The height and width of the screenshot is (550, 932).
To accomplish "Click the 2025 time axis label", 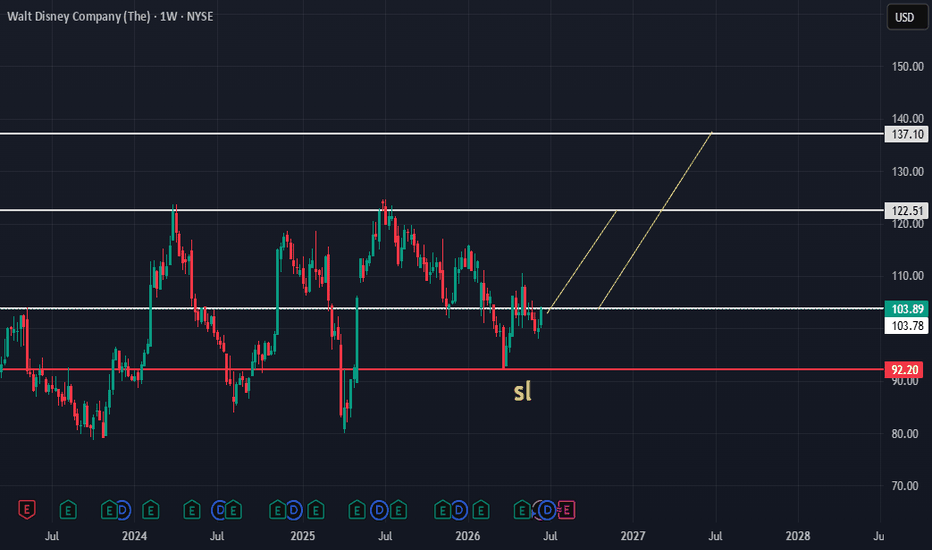I will click(303, 536).
